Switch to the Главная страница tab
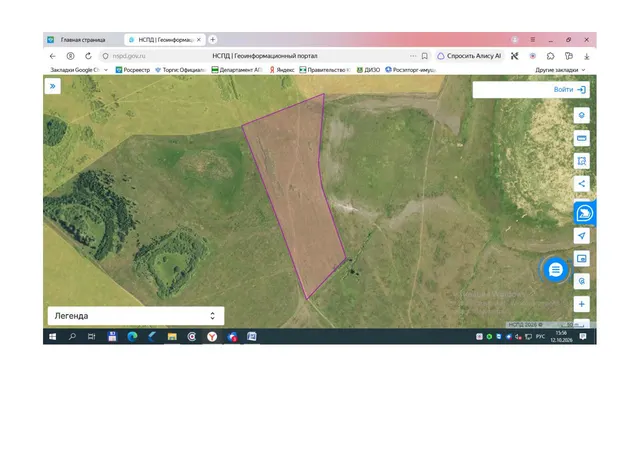 point(83,40)
